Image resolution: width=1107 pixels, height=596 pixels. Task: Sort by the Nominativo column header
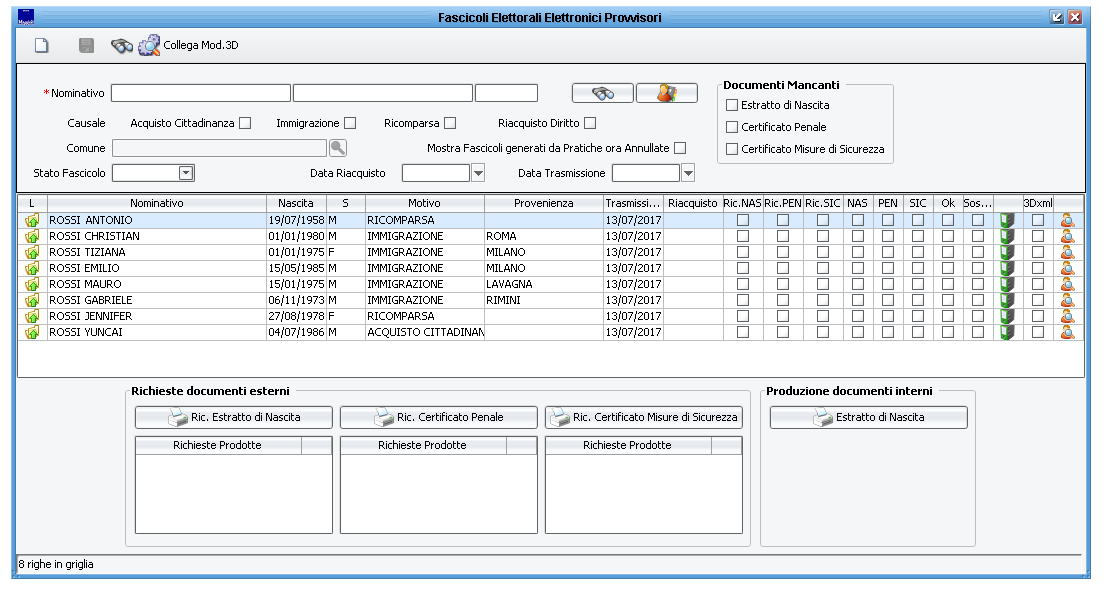(x=156, y=203)
